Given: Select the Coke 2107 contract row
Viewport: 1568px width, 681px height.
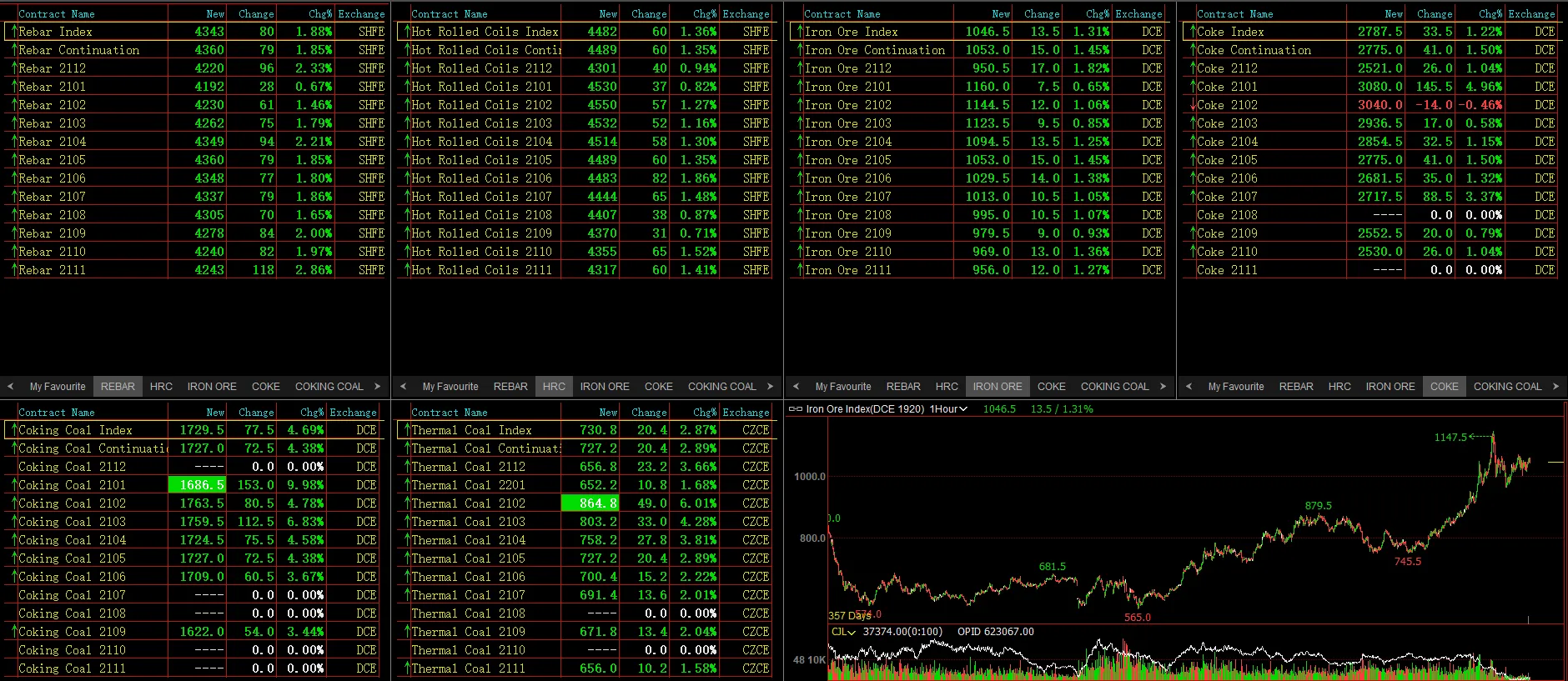Looking at the screenshot, I should pyautogui.click(x=1370, y=197).
